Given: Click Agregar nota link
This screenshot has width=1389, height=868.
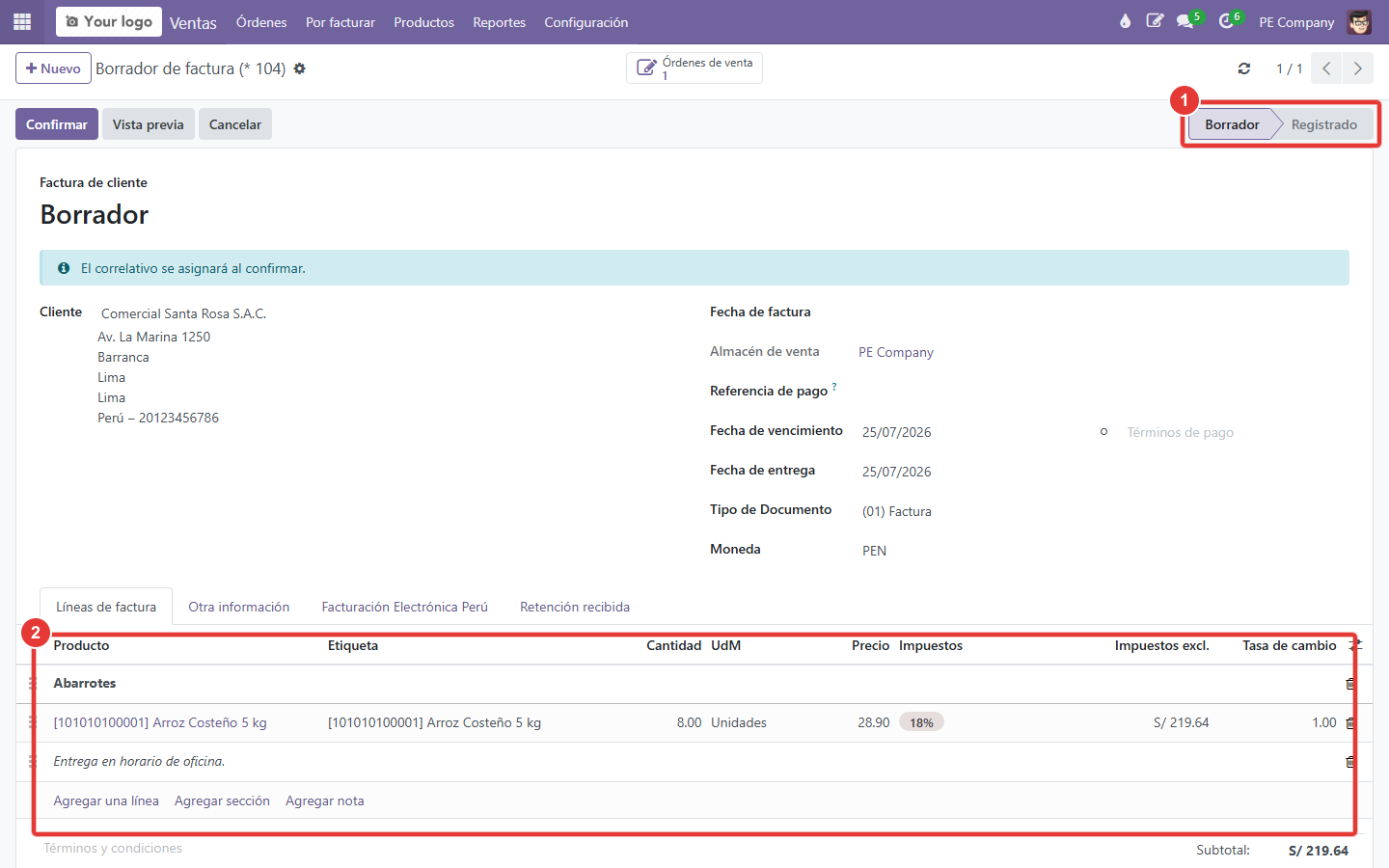Looking at the screenshot, I should pyautogui.click(x=325, y=800).
